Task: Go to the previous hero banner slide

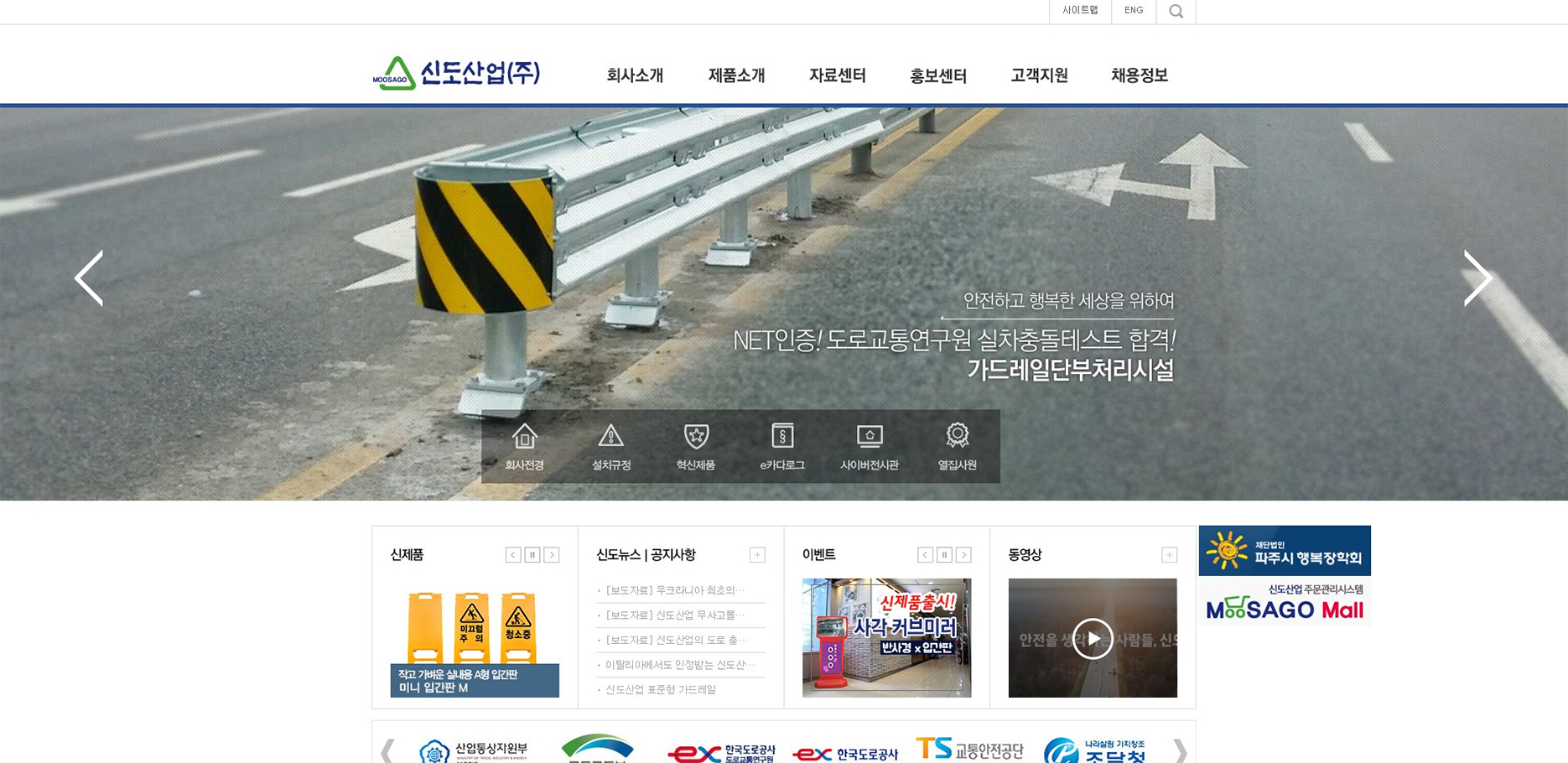Action: (89, 278)
